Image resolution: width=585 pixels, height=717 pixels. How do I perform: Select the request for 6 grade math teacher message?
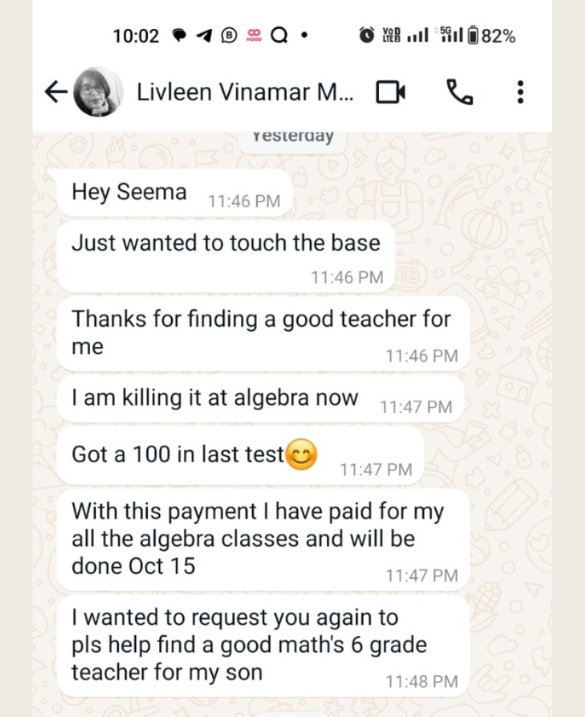pyautogui.click(x=263, y=647)
